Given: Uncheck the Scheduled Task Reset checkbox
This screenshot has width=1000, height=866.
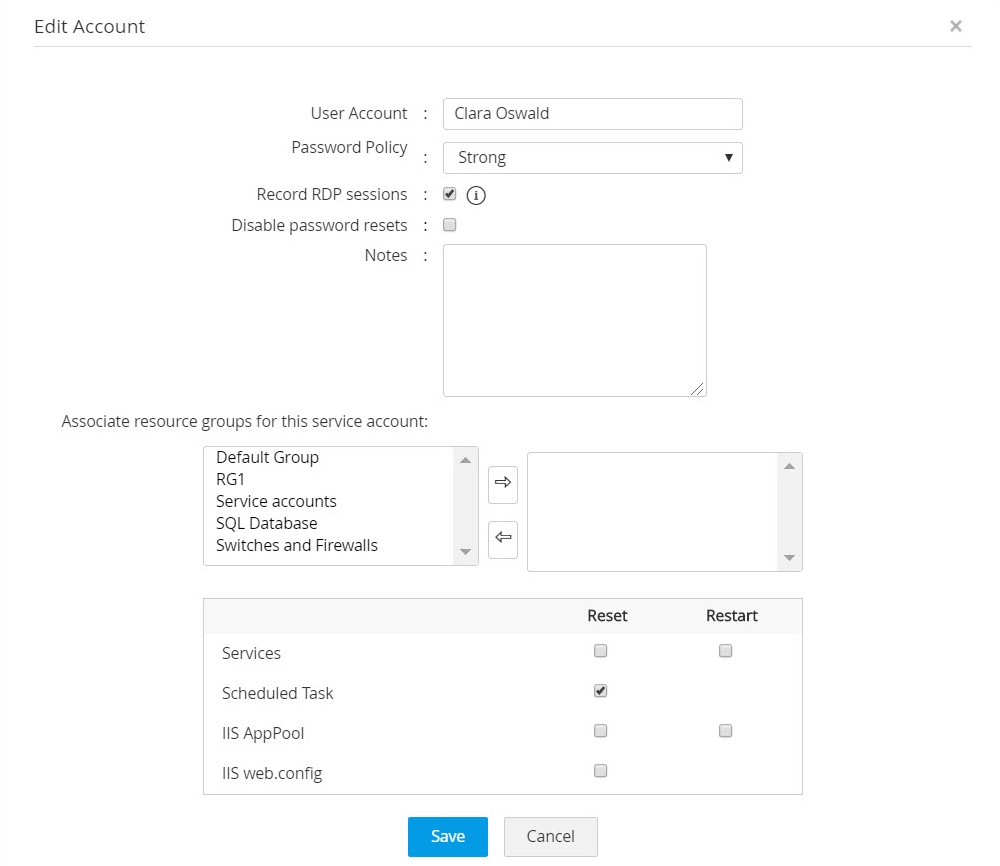Looking at the screenshot, I should point(600,691).
